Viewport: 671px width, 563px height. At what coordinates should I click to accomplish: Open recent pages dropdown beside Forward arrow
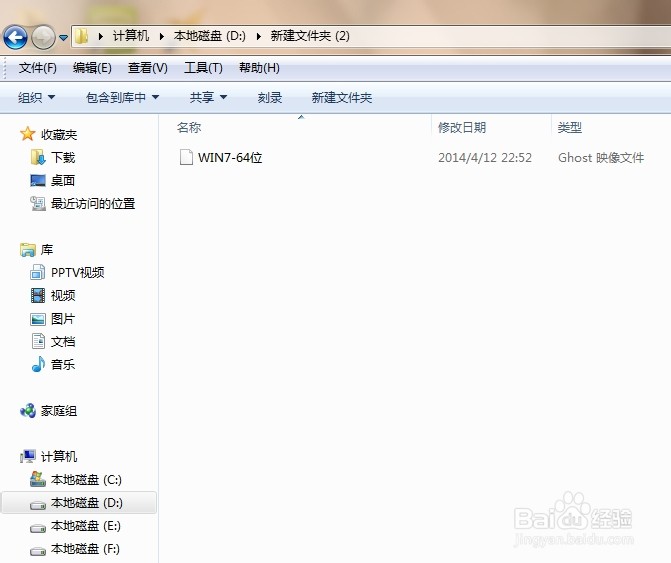(x=63, y=38)
